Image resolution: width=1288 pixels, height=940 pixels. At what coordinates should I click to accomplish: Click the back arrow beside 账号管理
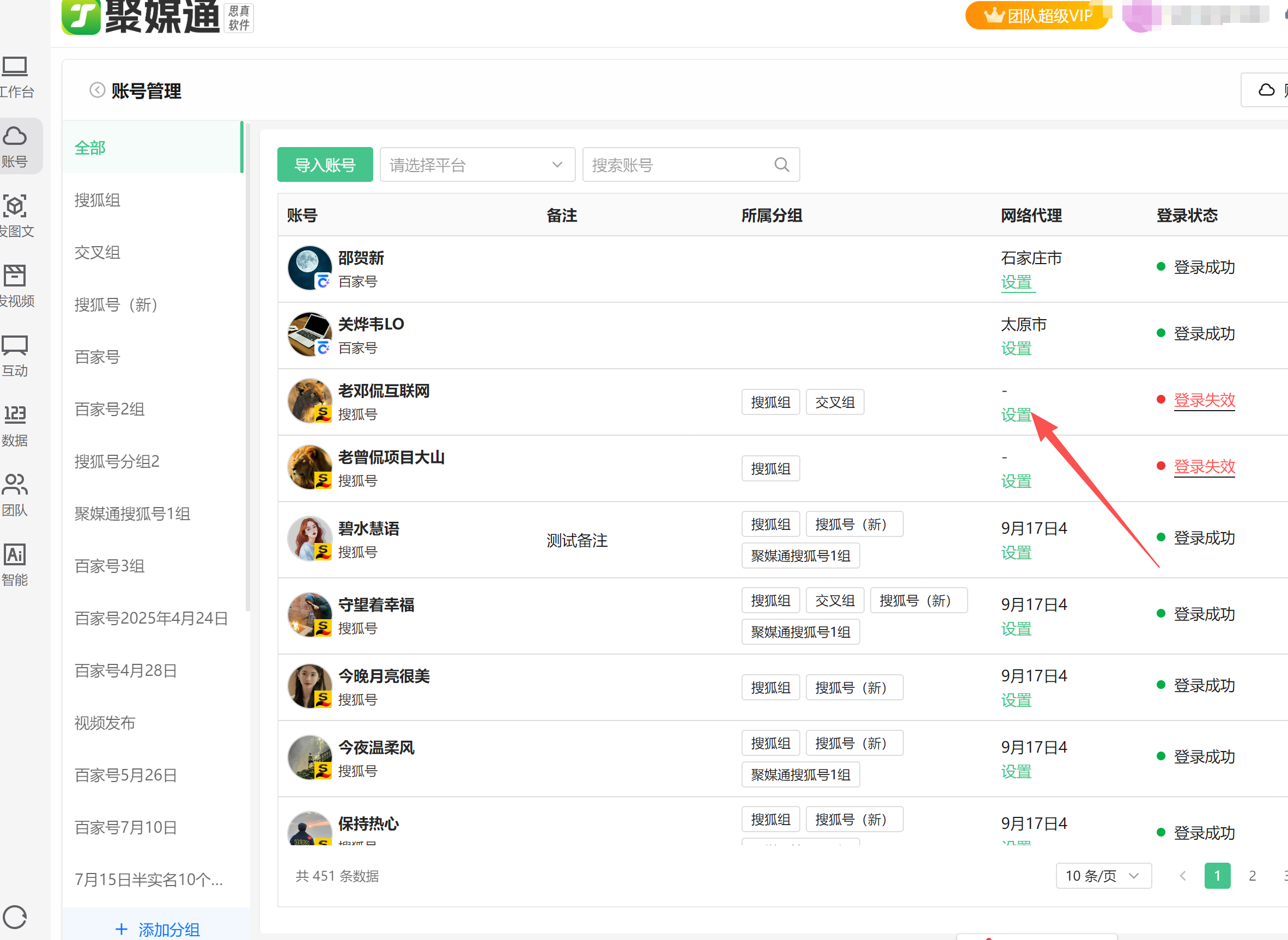point(98,90)
